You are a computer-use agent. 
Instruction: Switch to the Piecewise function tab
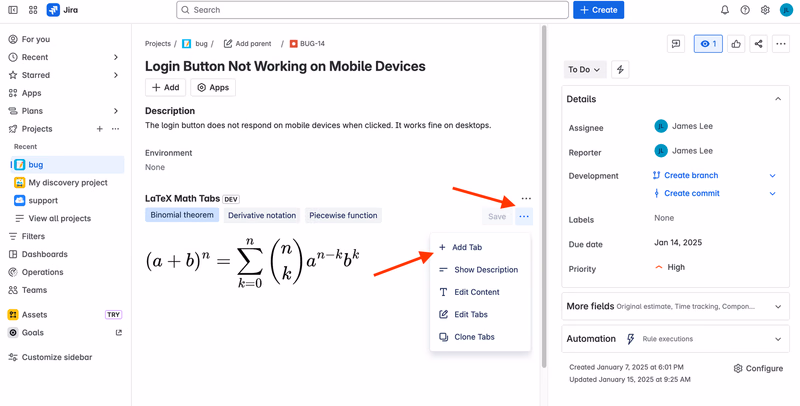coord(343,215)
